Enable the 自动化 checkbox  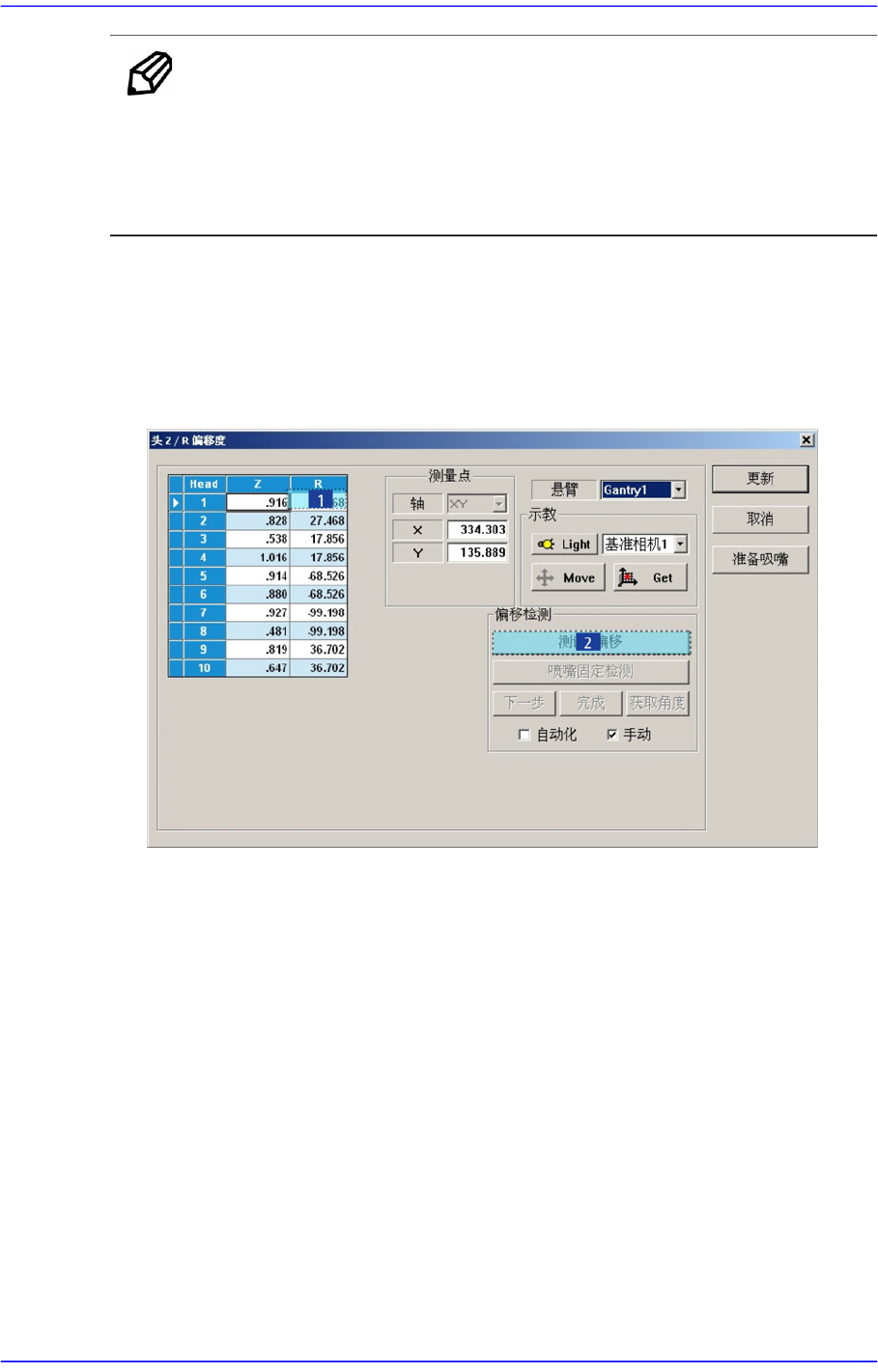coord(524,735)
